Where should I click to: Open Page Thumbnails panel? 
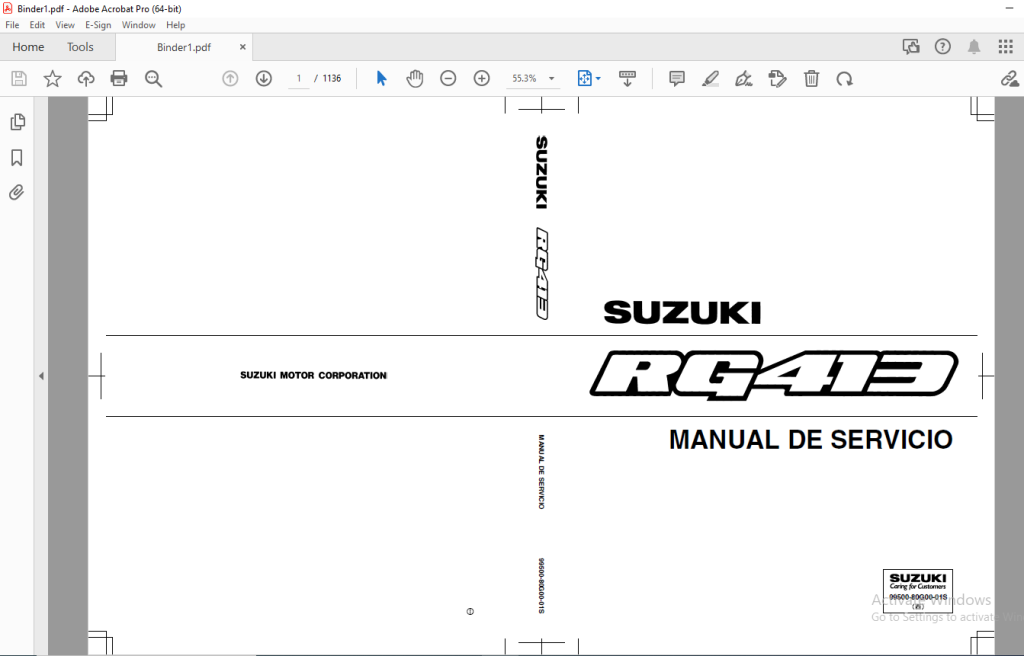point(18,122)
